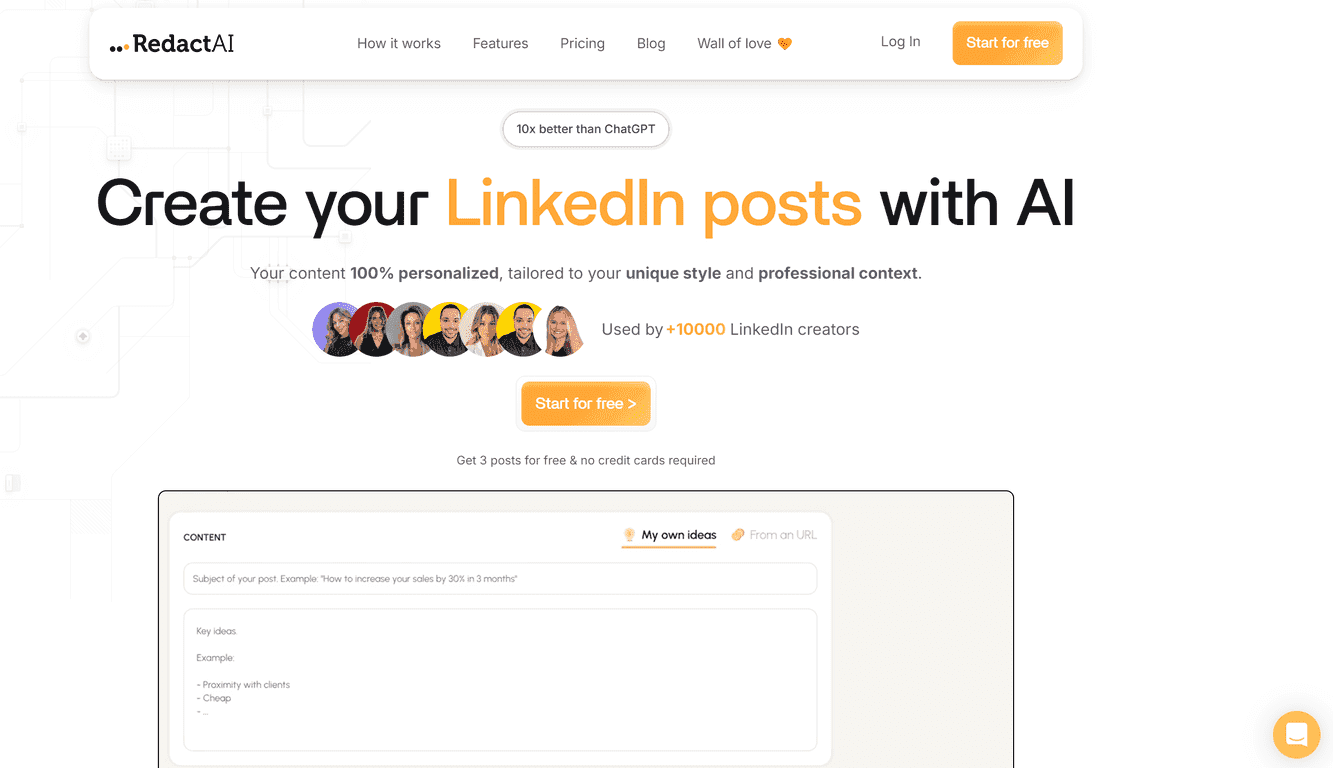
Task: Click the lightbulb icon on My own ideas tab
Action: tap(630, 535)
